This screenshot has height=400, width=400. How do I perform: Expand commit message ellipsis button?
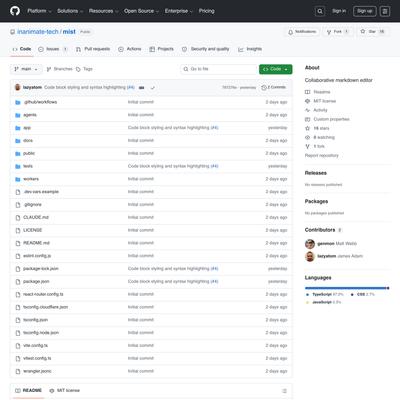point(142,88)
